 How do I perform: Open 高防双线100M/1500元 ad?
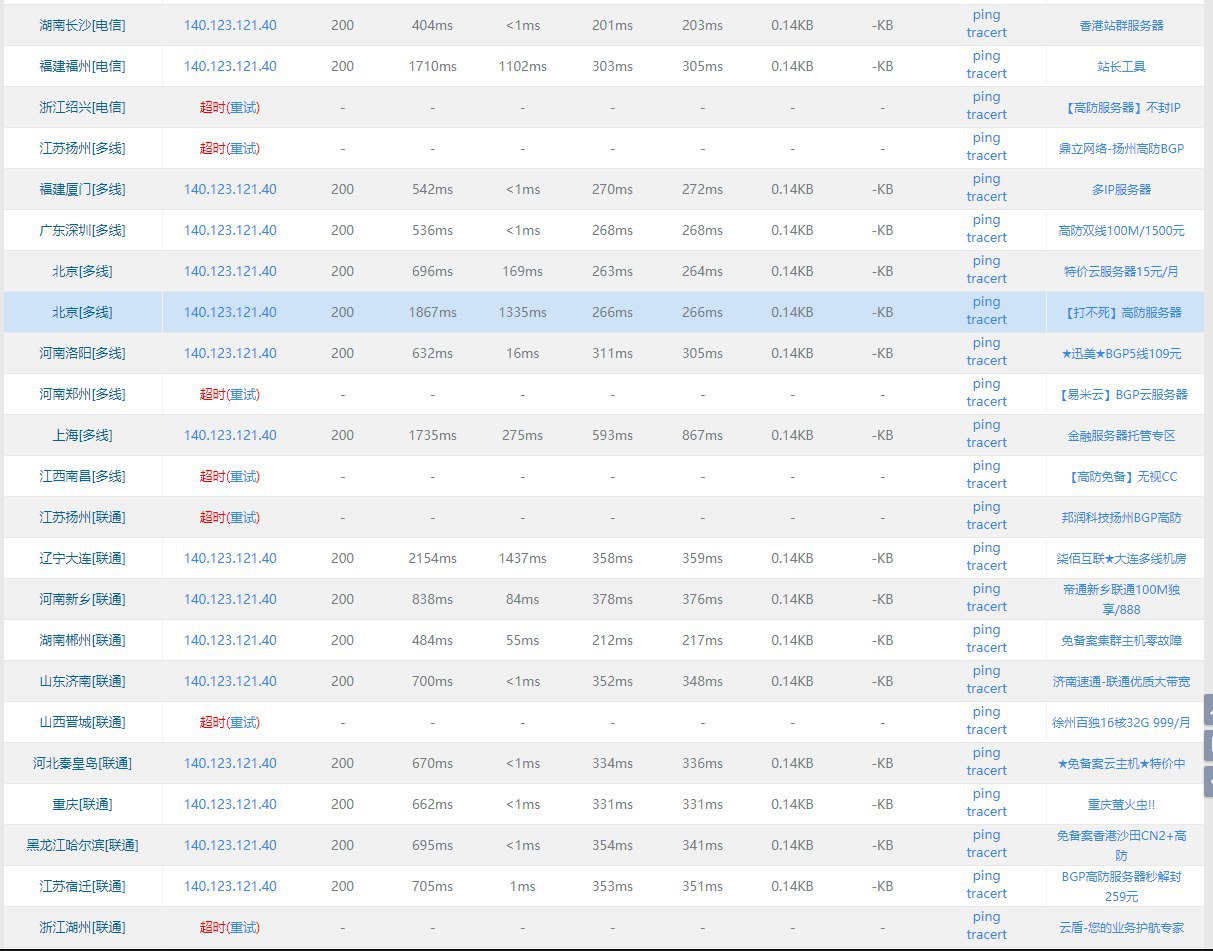(1121, 230)
